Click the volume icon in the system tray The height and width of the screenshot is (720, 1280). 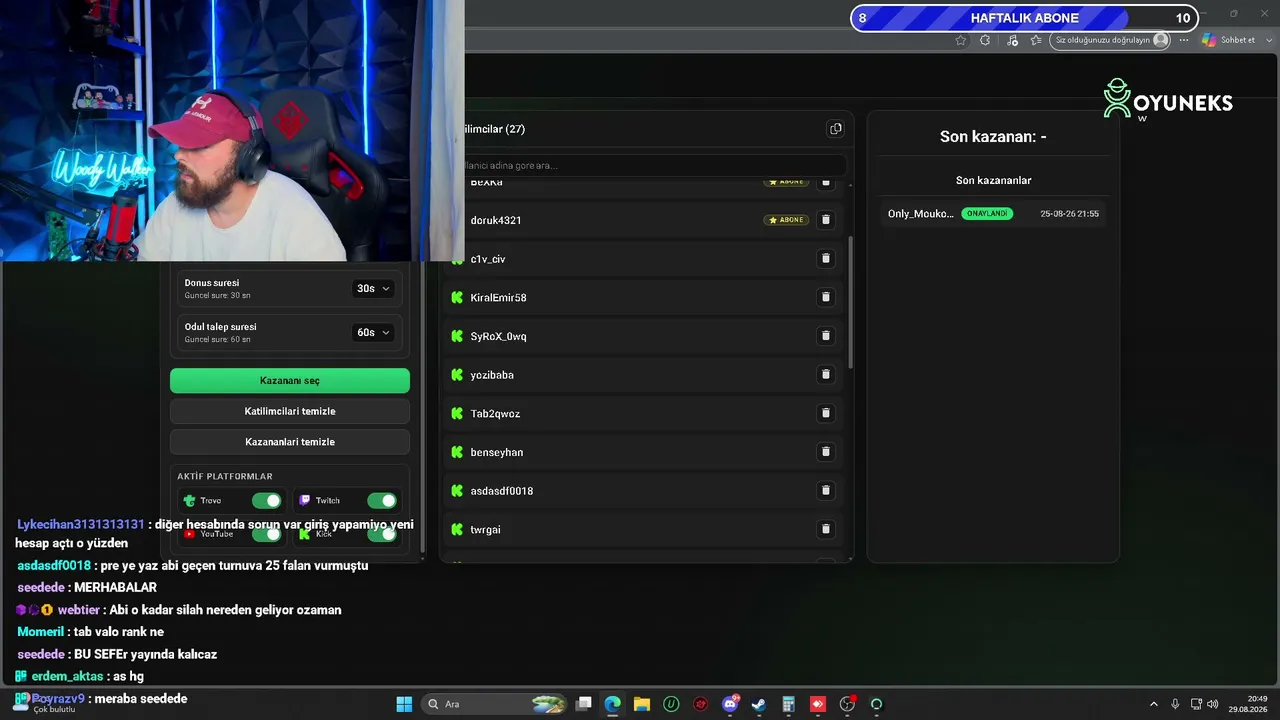1212,704
